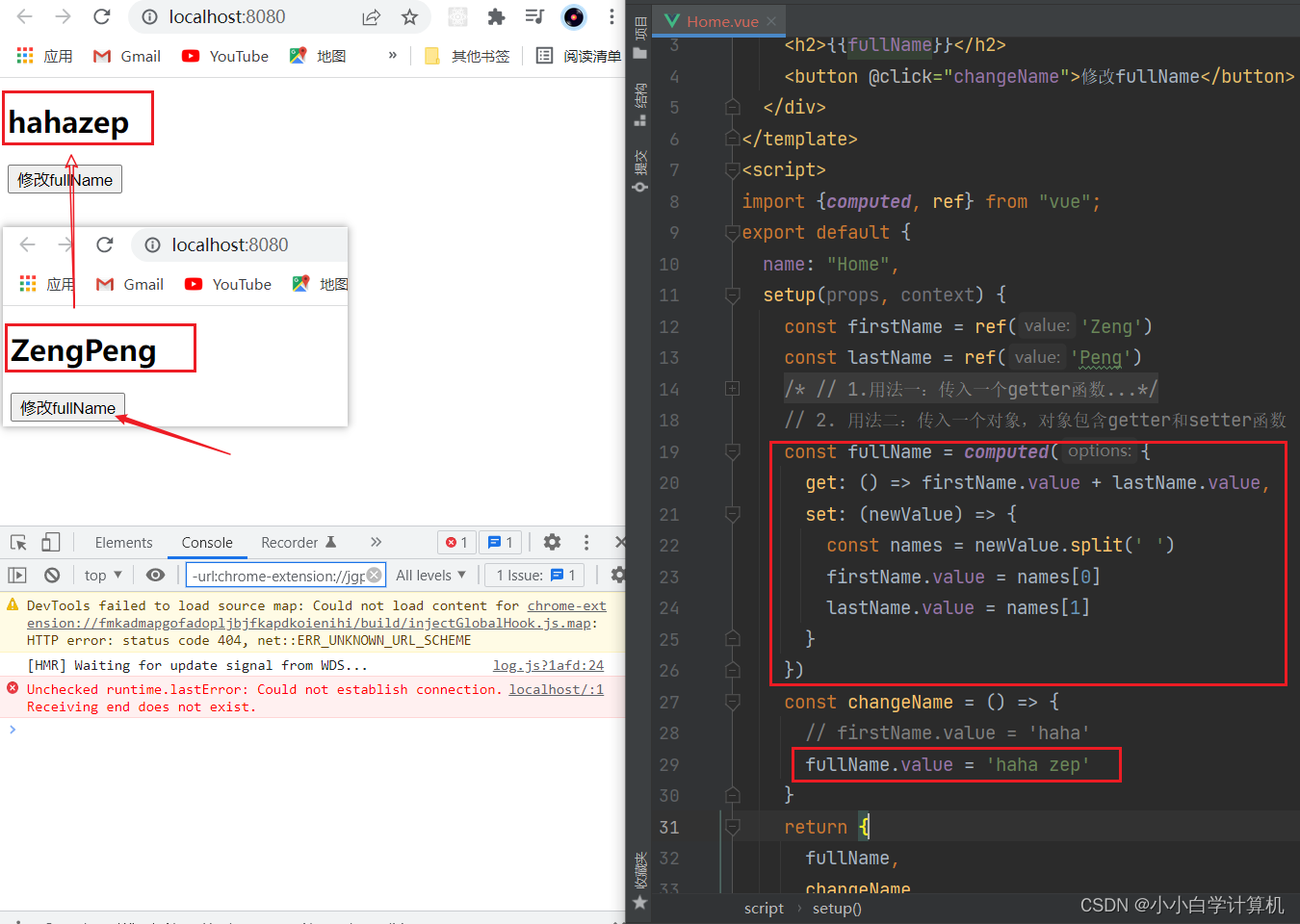Image resolution: width=1300 pixels, height=924 pixels.
Task: Open the media control playlist icon
Action: [x=534, y=16]
